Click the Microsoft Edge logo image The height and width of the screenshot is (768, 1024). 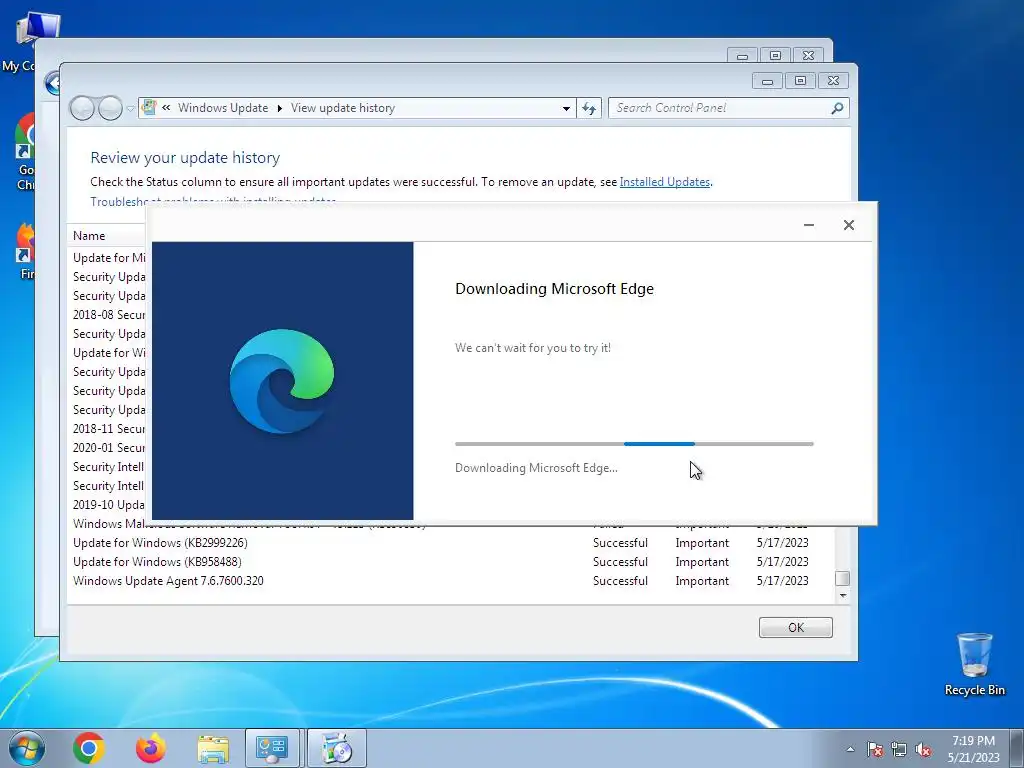[282, 381]
